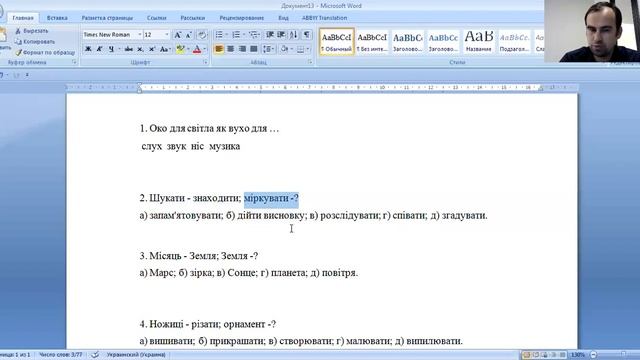This screenshot has width=640, height=360.
Task: Open change case (Аа) dropdown
Action: [164, 49]
